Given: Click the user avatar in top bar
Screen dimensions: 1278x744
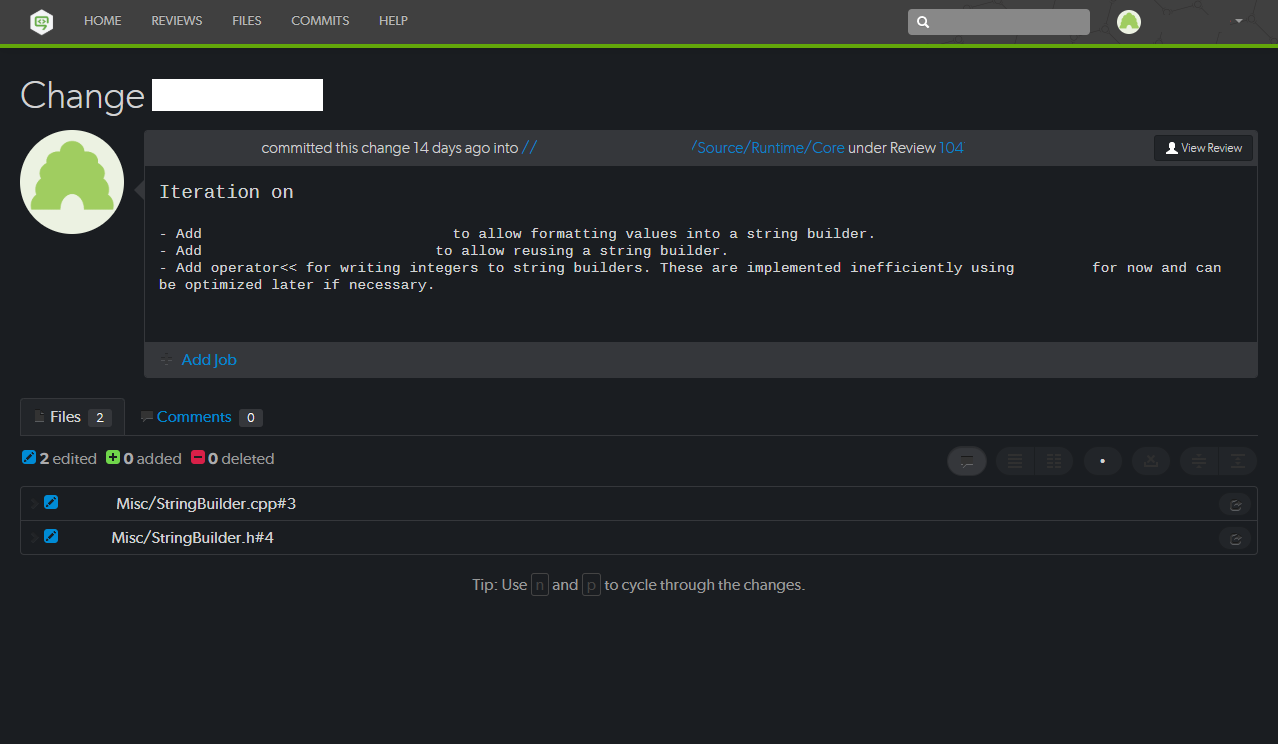Looking at the screenshot, I should pyautogui.click(x=1129, y=22).
